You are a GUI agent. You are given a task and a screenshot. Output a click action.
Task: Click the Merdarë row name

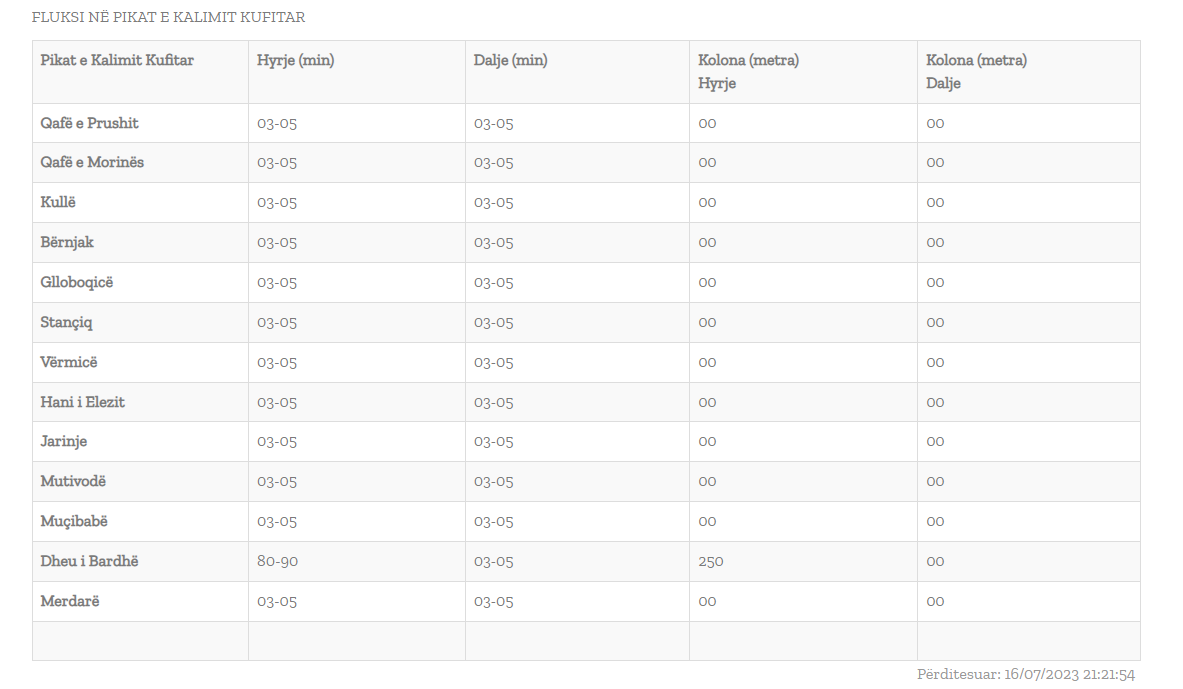pyautogui.click(x=70, y=601)
